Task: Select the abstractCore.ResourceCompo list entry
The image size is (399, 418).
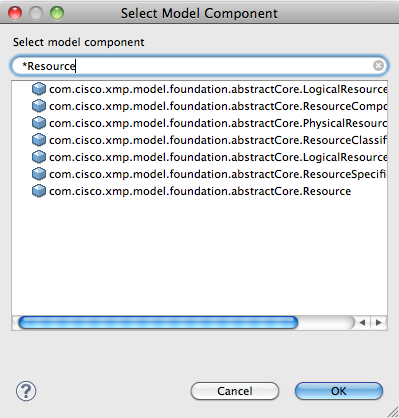Action: (x=210, y=106)
